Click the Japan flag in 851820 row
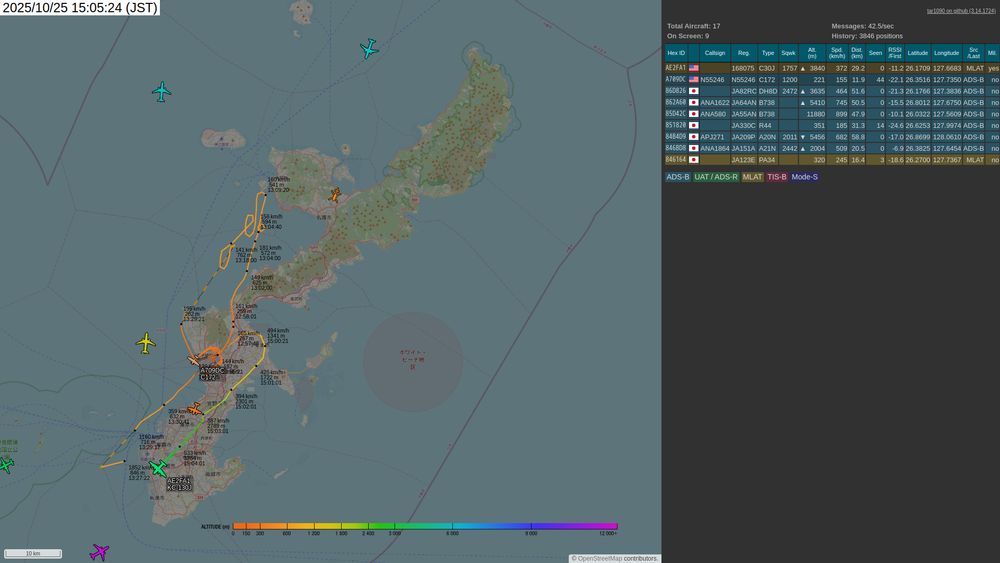The height and width of the screenshot is (563, 1000). (693, 126)
